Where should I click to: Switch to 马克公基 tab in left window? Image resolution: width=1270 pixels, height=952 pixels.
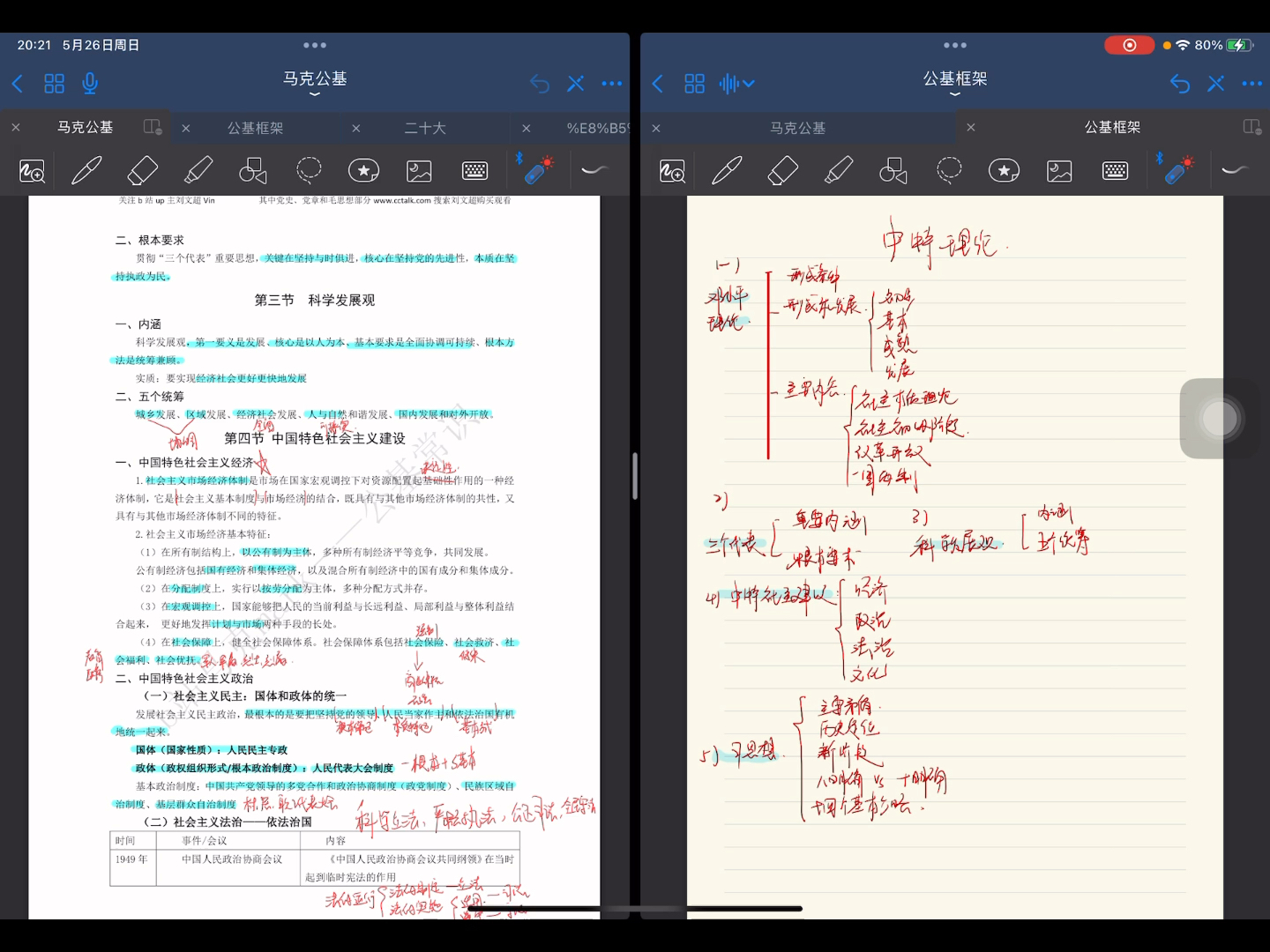86,128
